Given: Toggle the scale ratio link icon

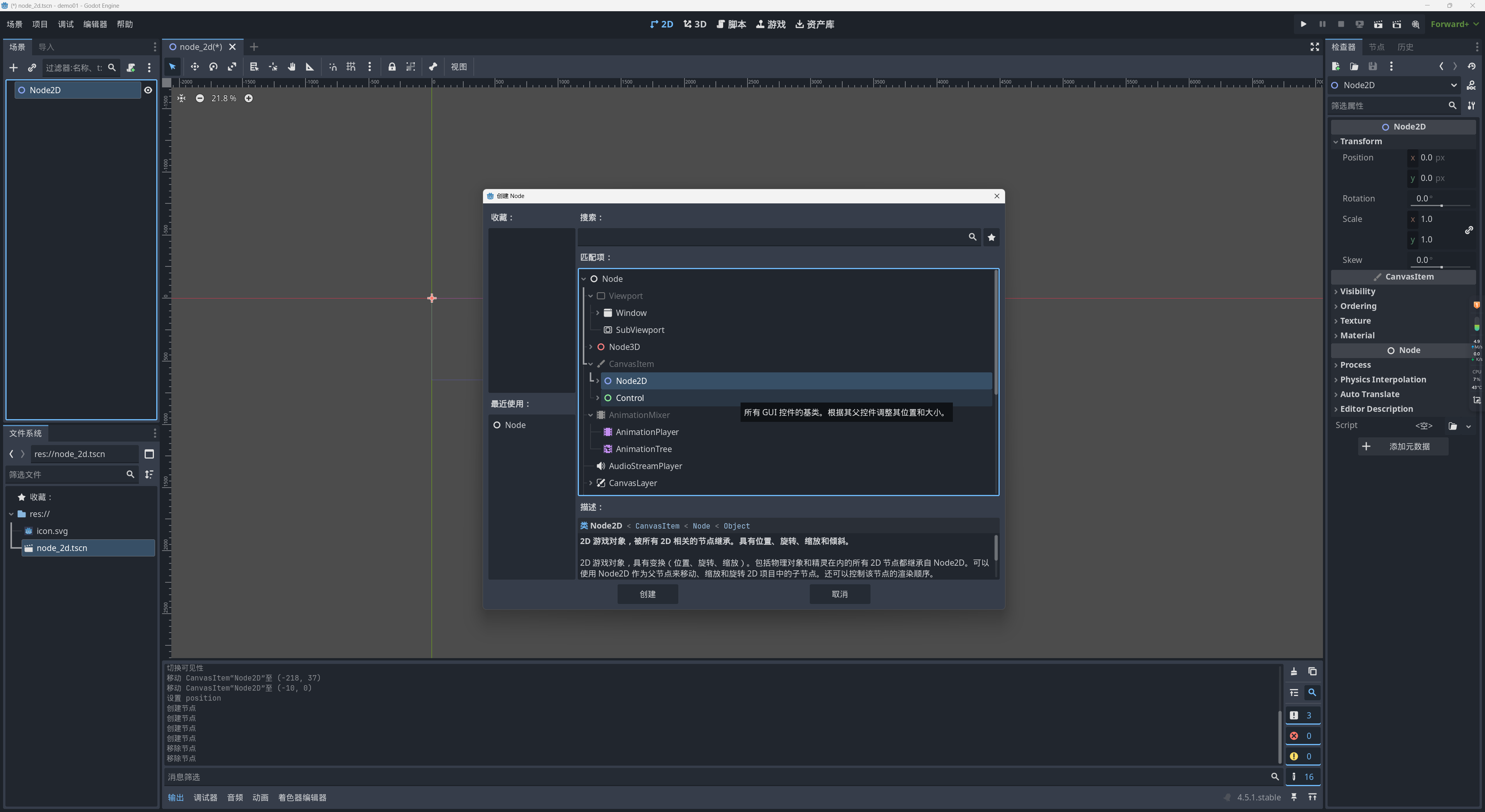Looking at the screenshot, I should tap(1469, 230).
